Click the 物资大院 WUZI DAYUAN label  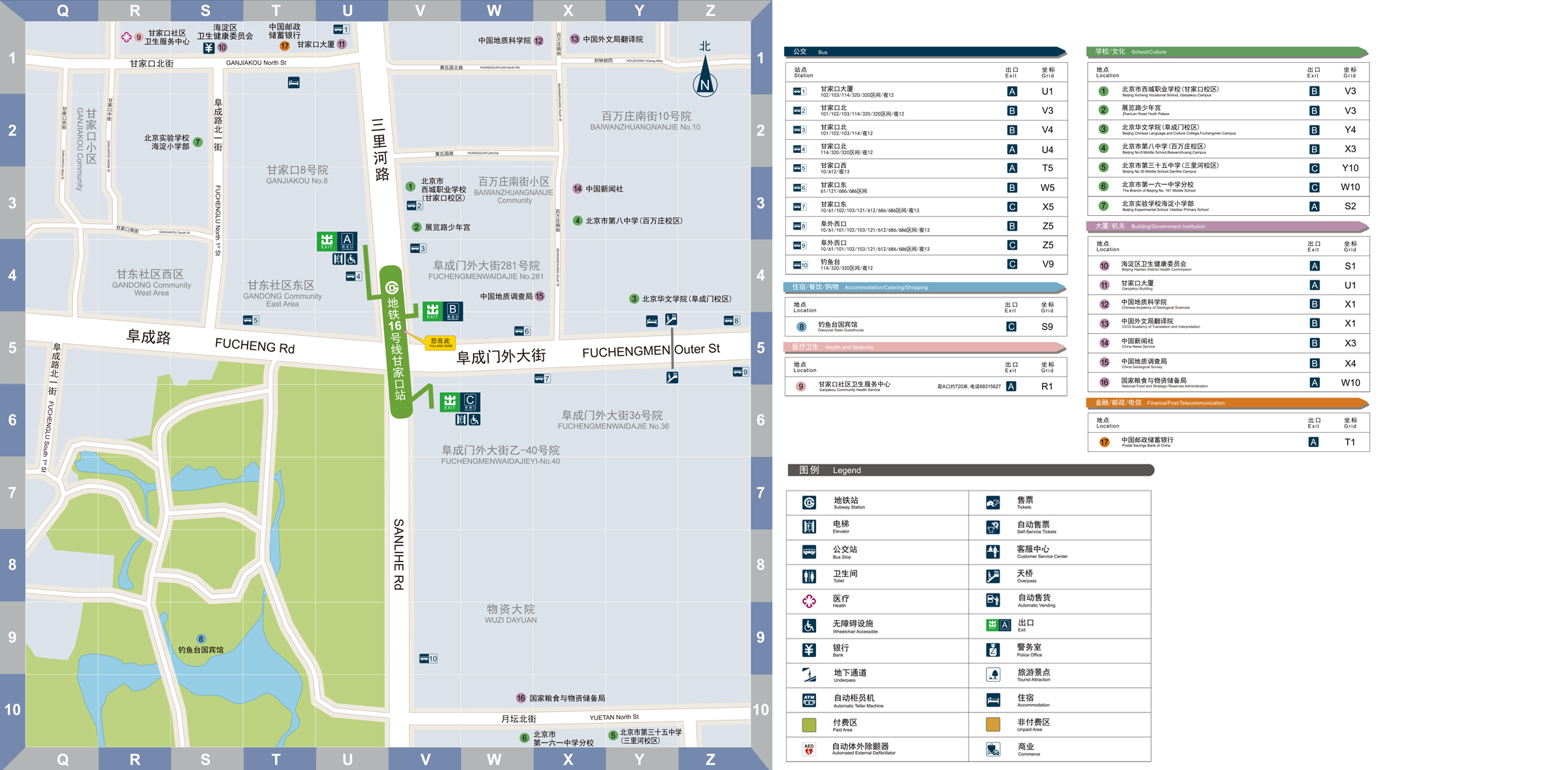[x=511, y=613]
